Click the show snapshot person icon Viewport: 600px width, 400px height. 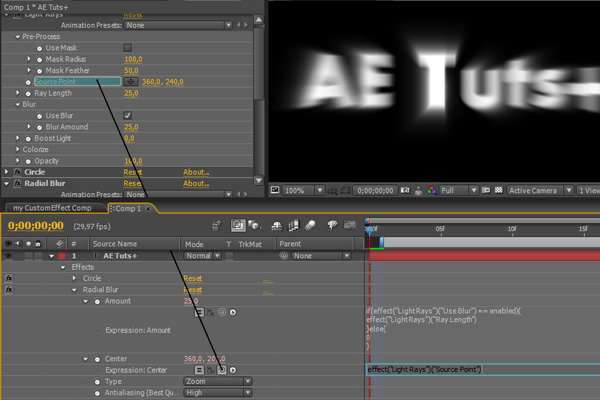418,190
